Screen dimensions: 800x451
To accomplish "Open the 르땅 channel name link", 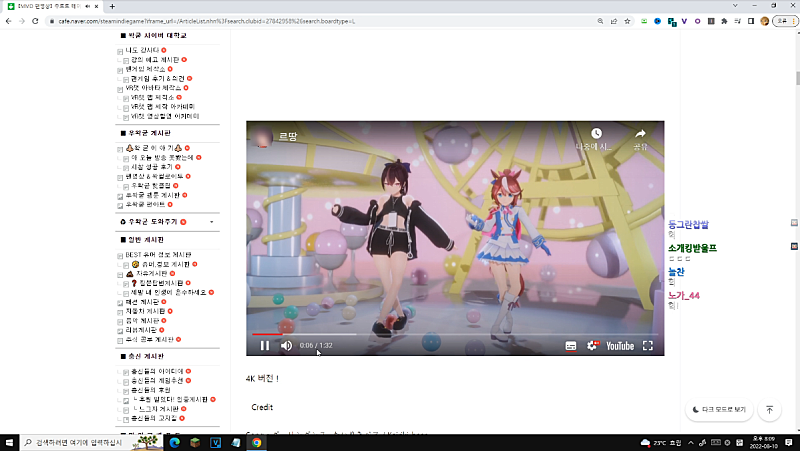I will [288, 137].
